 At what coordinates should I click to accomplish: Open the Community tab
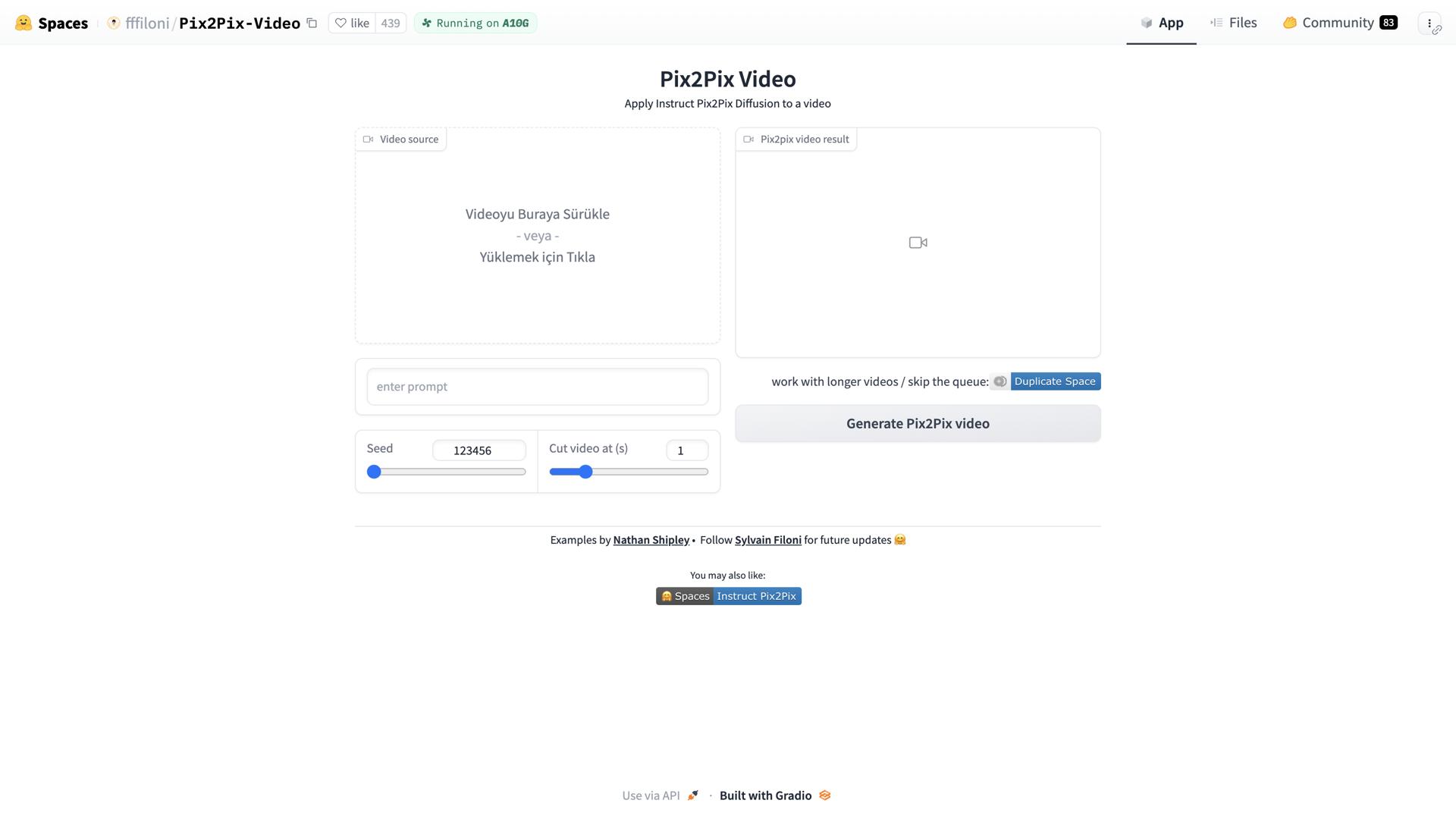coord(1338,23)
